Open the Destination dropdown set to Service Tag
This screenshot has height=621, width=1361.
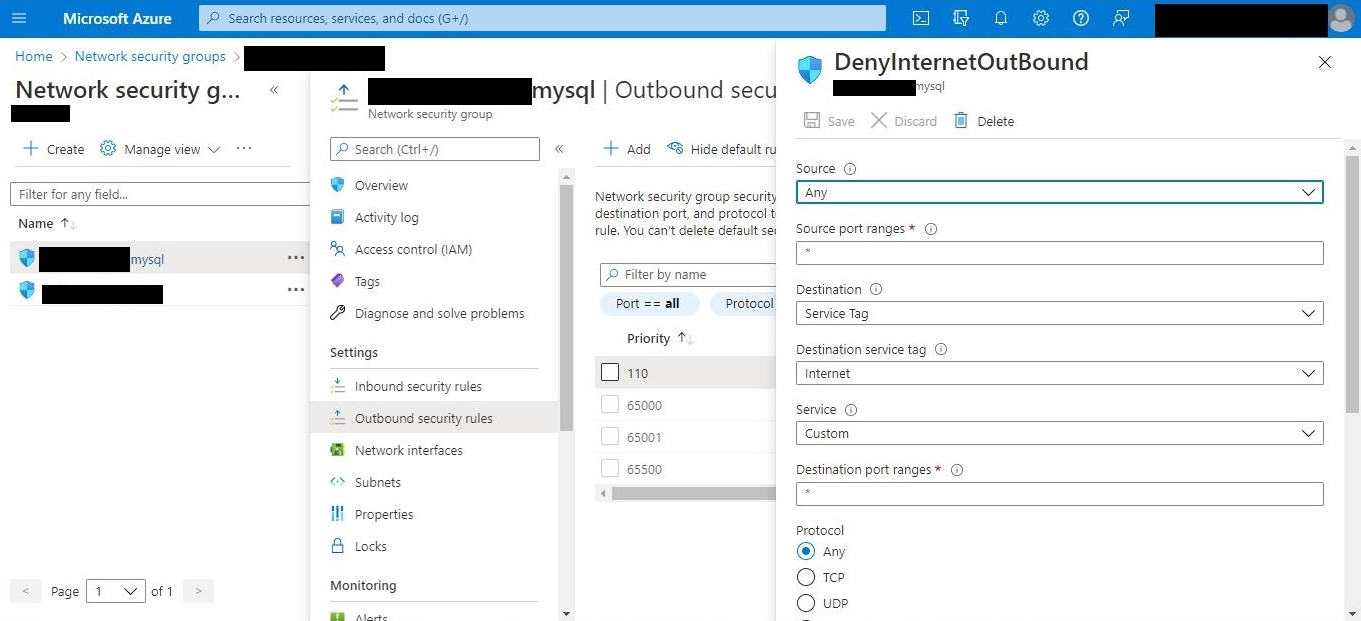tap(1059, 313)
